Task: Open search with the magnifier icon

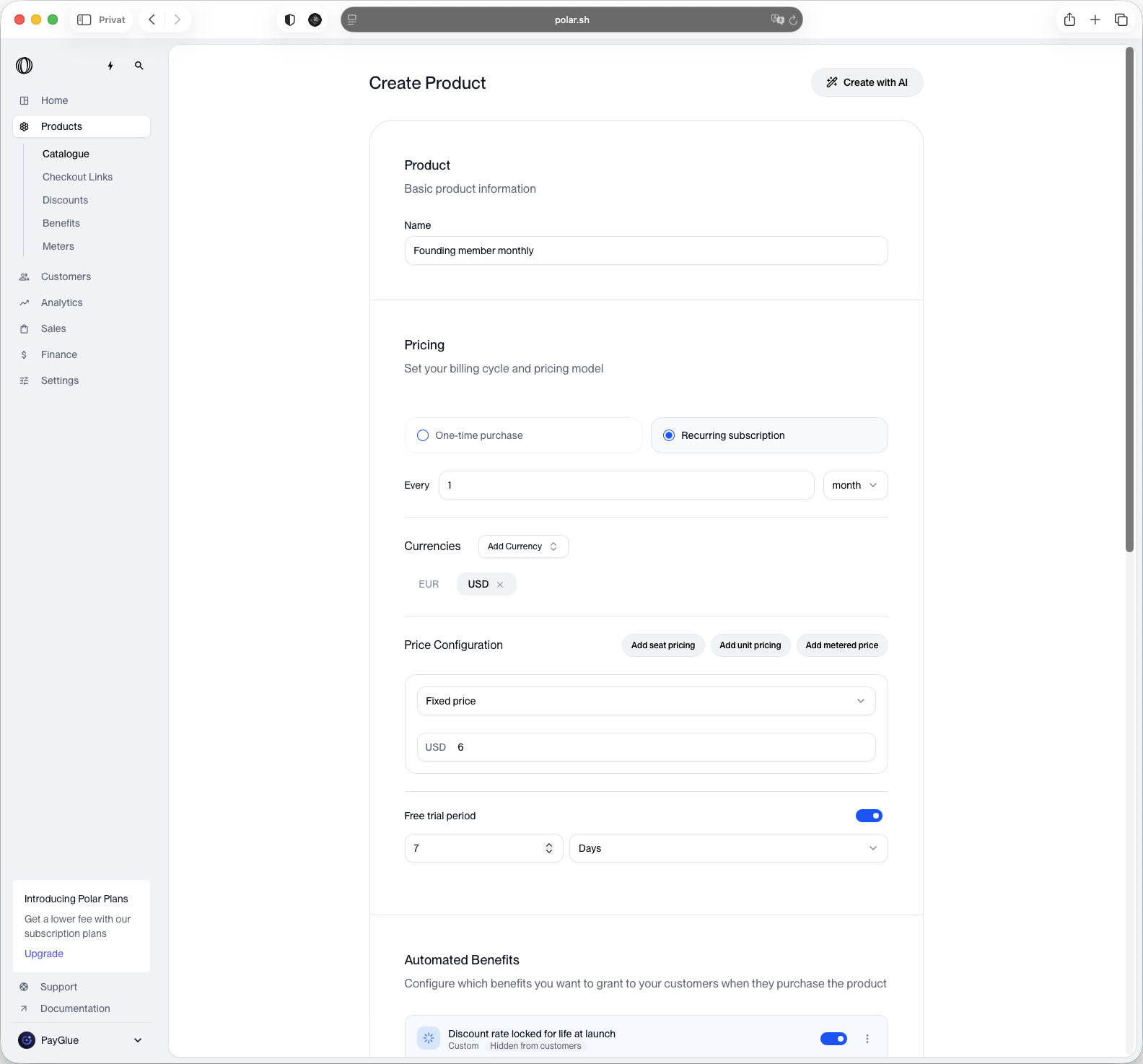Action: pos(139,66)
